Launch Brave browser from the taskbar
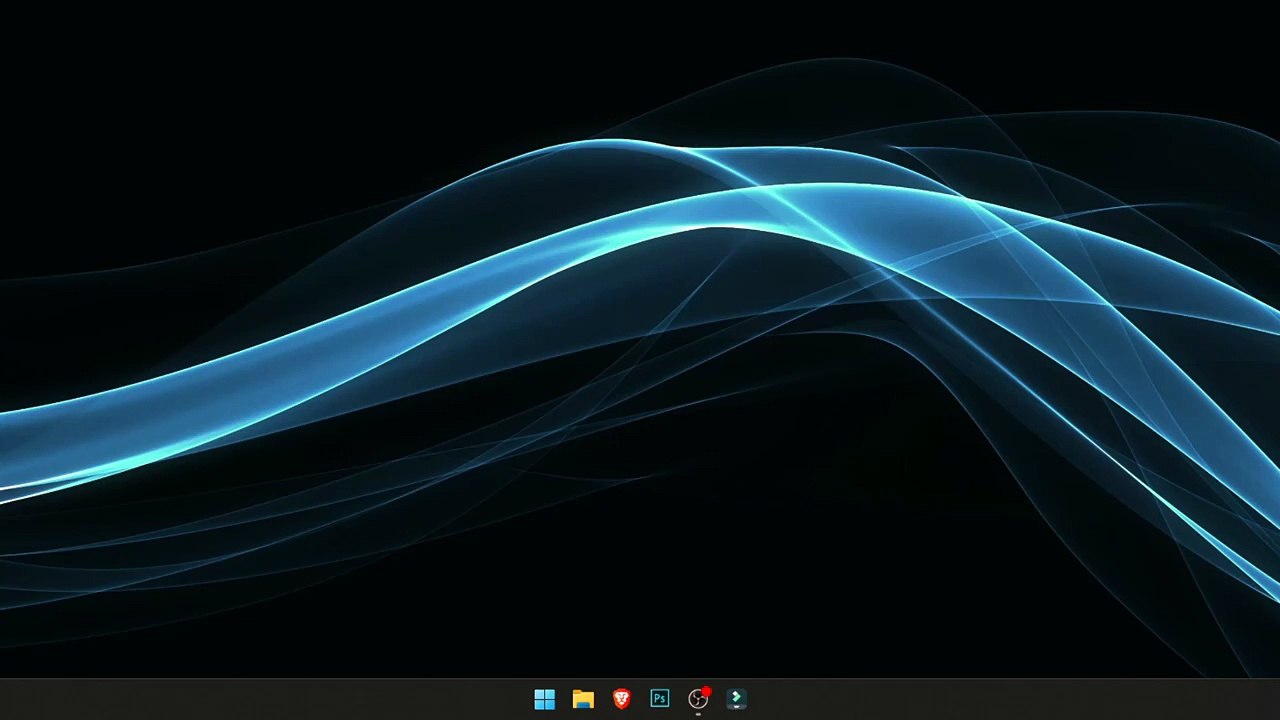The height and width of the screenshot is (720, 1280). pyautogui.click(x=621, y=699)
